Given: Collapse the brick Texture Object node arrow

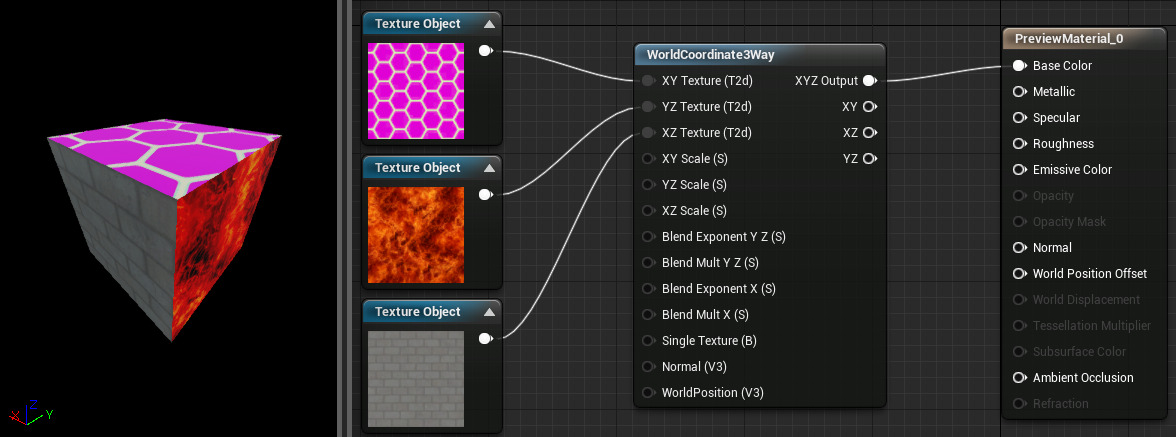Looking at the screenshot, I should (488, 312).
